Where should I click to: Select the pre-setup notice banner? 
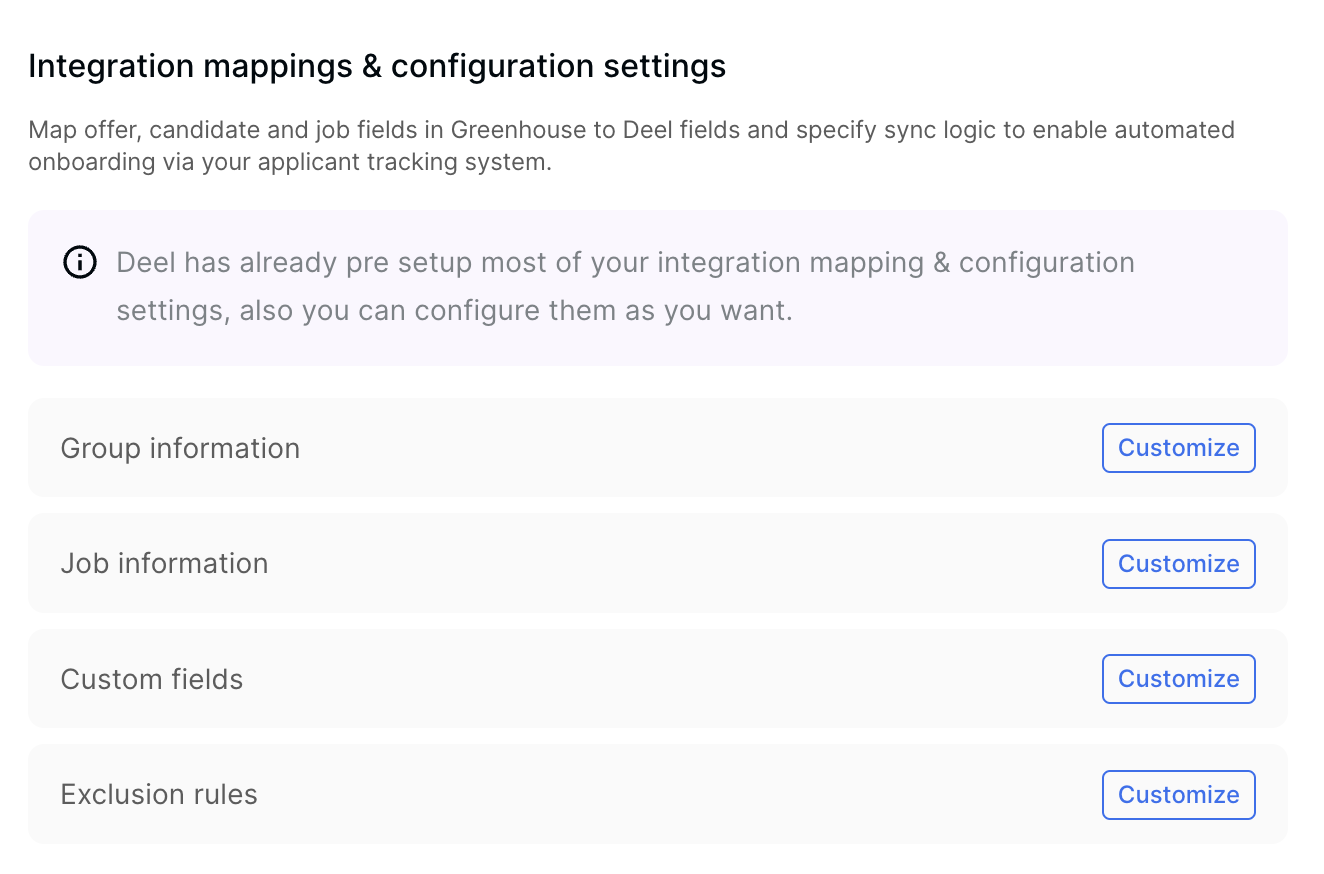click(x=658, y=287)
